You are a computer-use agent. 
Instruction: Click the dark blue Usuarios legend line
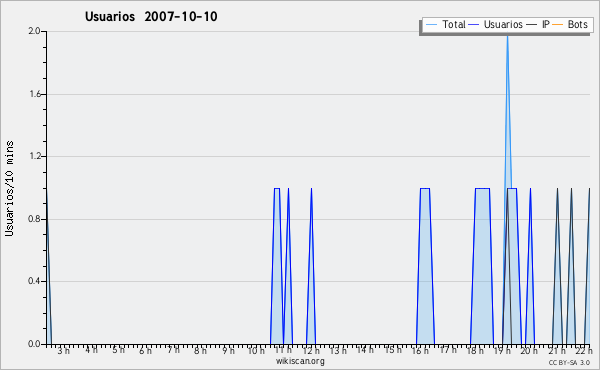(x=474, y=25)
